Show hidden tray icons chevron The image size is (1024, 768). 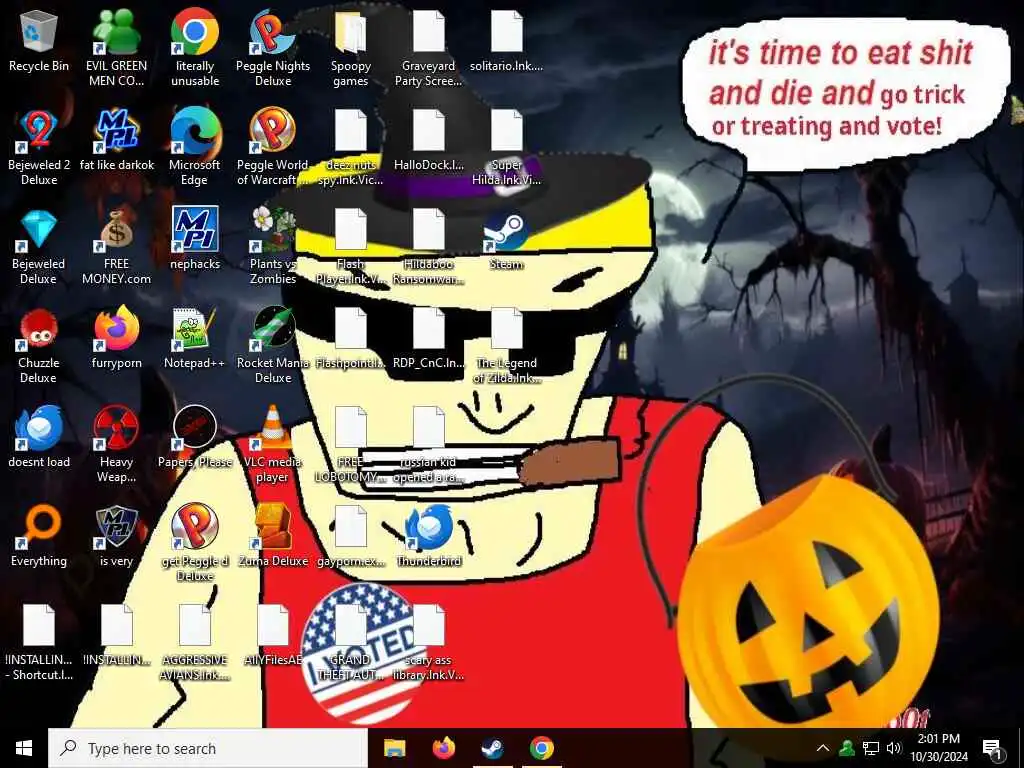pyautogui.click(x=823, y=748)
